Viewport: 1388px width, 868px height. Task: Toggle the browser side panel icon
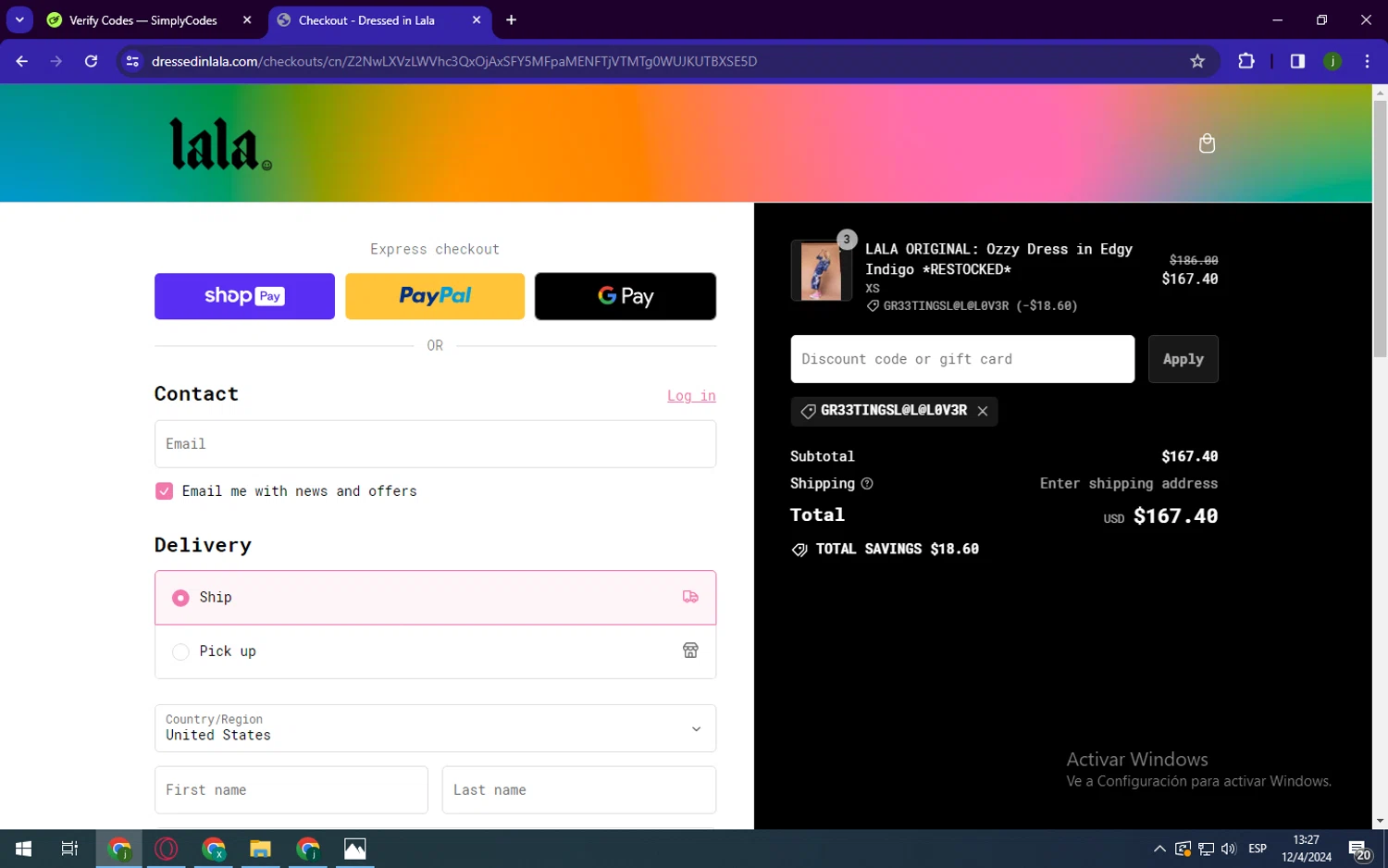1297,61
